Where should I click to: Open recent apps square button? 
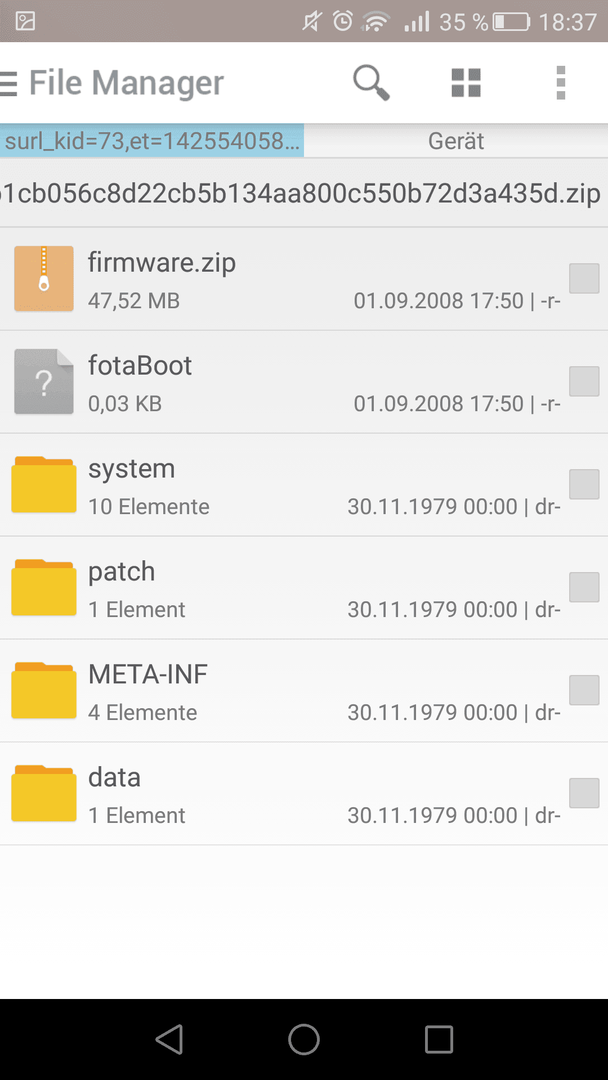pos(439,1039)
